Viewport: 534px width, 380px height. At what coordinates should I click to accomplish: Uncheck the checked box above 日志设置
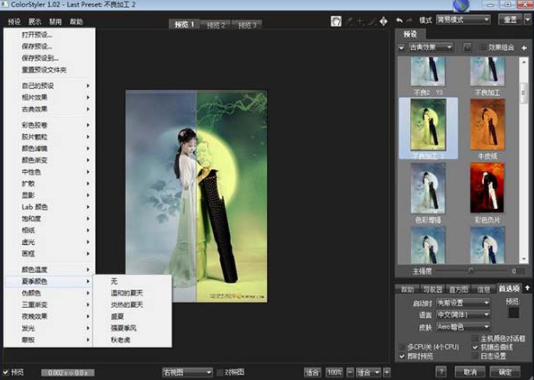(475, 347)
